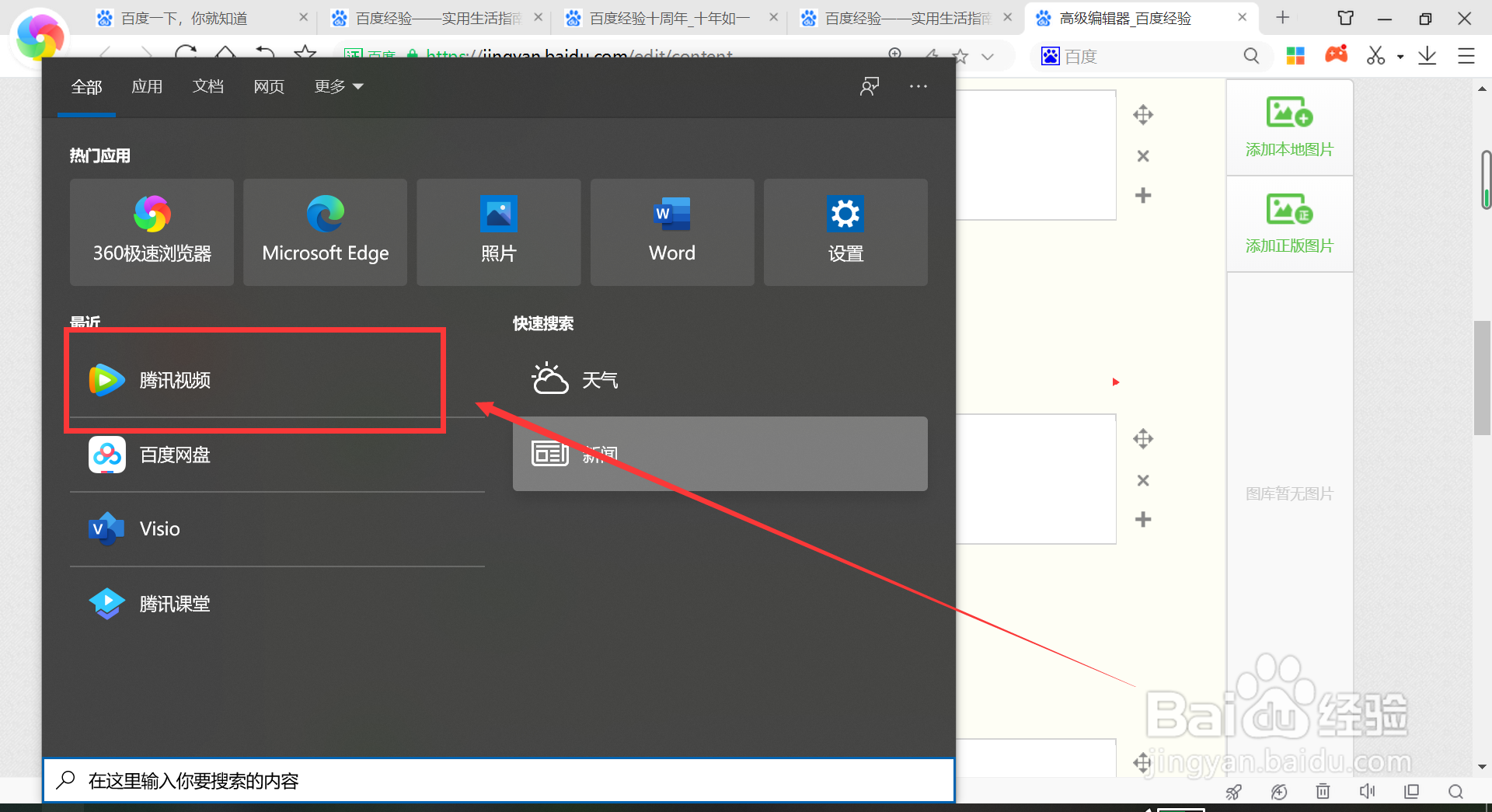Switch to 全部 search tab
This screenshot has width=1492, height=812.
click(86, 87)
